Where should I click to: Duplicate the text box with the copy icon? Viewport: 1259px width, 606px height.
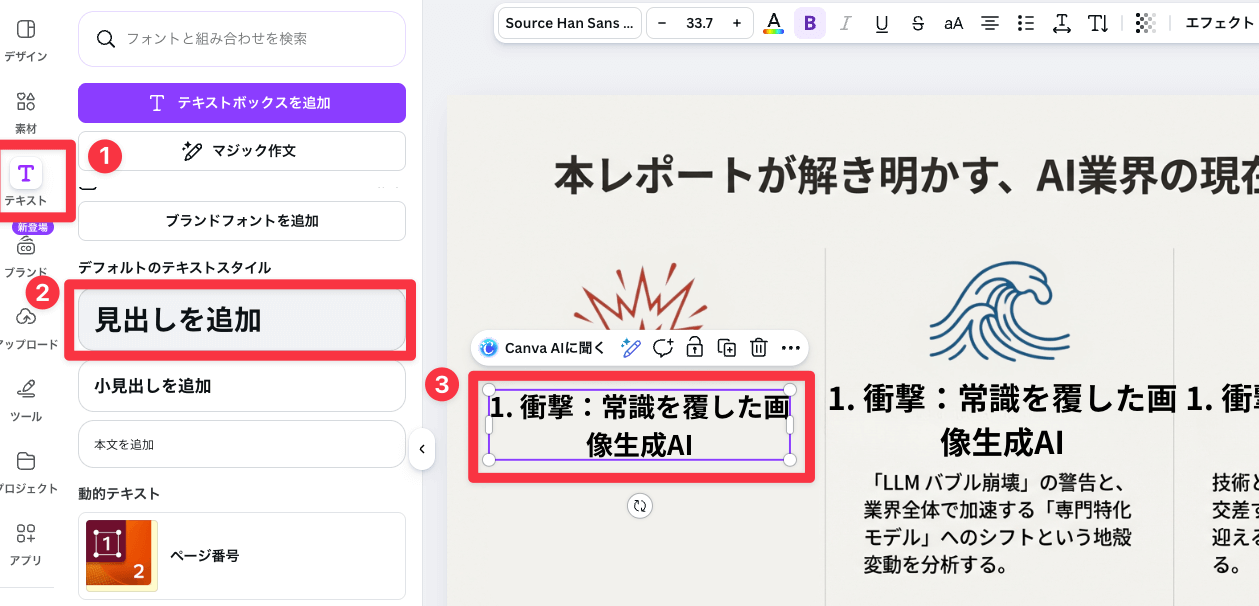[727, 347]
